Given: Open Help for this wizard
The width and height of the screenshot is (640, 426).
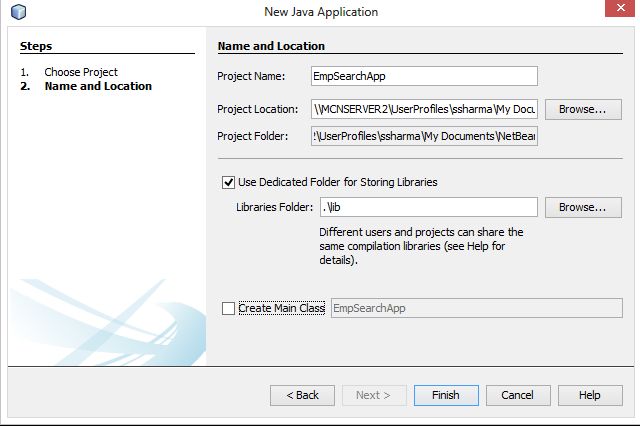Looking at the screenshot, I should click(589, 395).
